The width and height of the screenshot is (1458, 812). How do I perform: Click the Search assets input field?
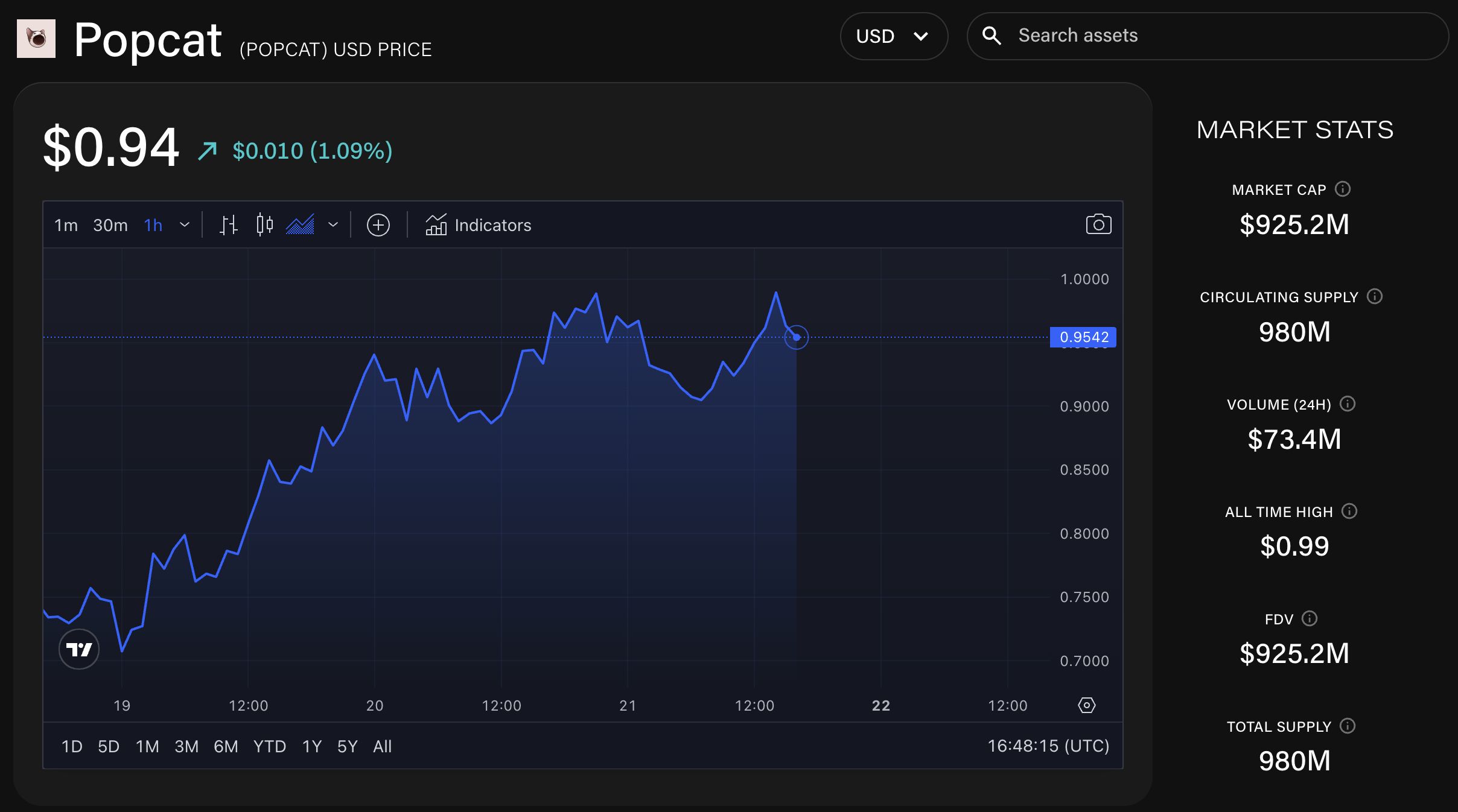[x=1208, y=36]
